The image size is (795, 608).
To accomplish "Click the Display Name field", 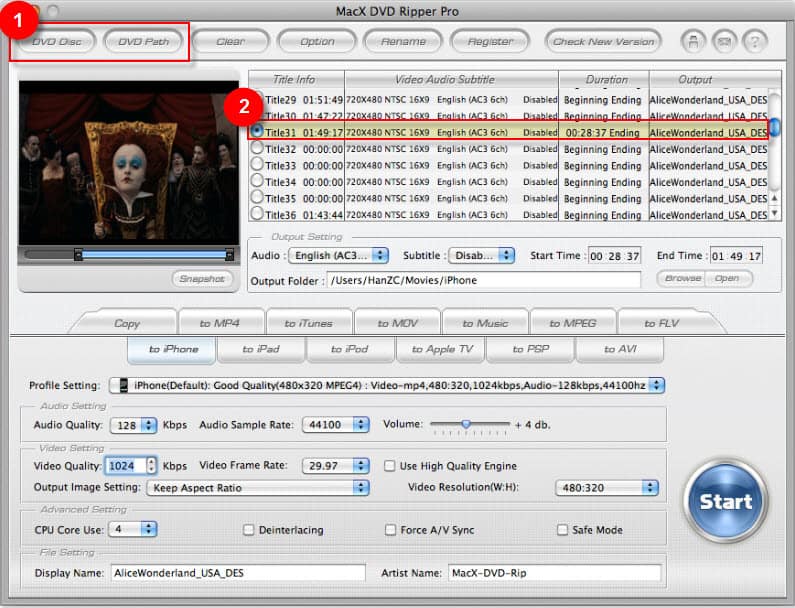I will pyautogui.click(x=238, y=573).
